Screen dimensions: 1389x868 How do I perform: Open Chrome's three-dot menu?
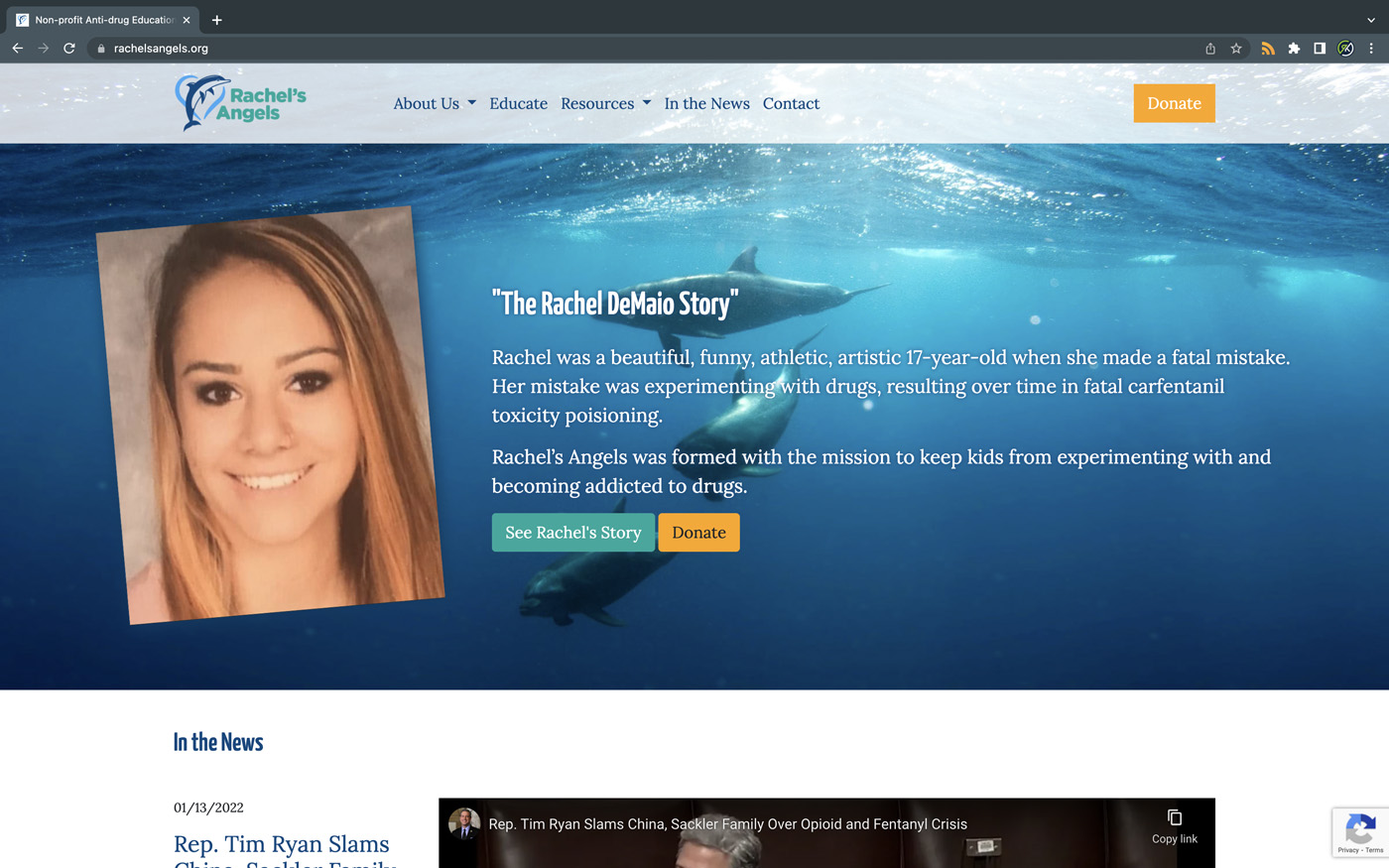point(1371,48)
